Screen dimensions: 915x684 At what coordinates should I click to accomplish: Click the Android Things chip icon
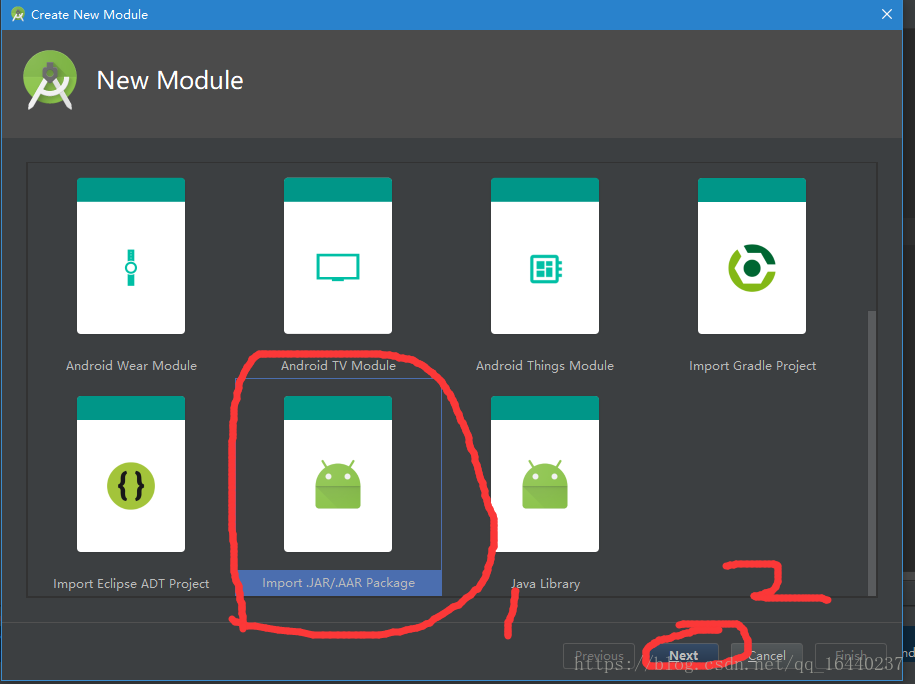(x=546, y=269)
